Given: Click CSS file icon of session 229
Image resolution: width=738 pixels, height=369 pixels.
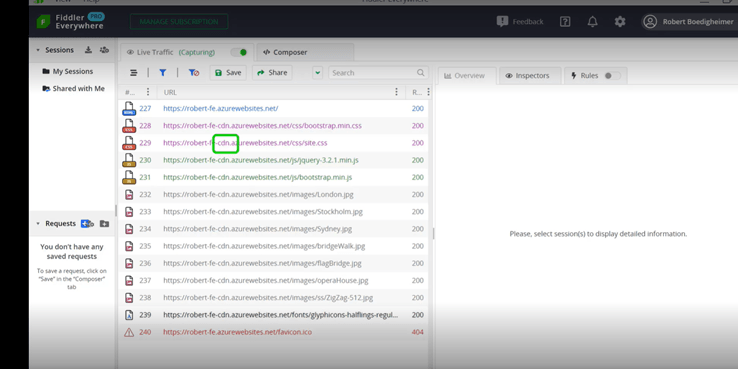Looking at the screenshot, I should click(x=129, y=143).
